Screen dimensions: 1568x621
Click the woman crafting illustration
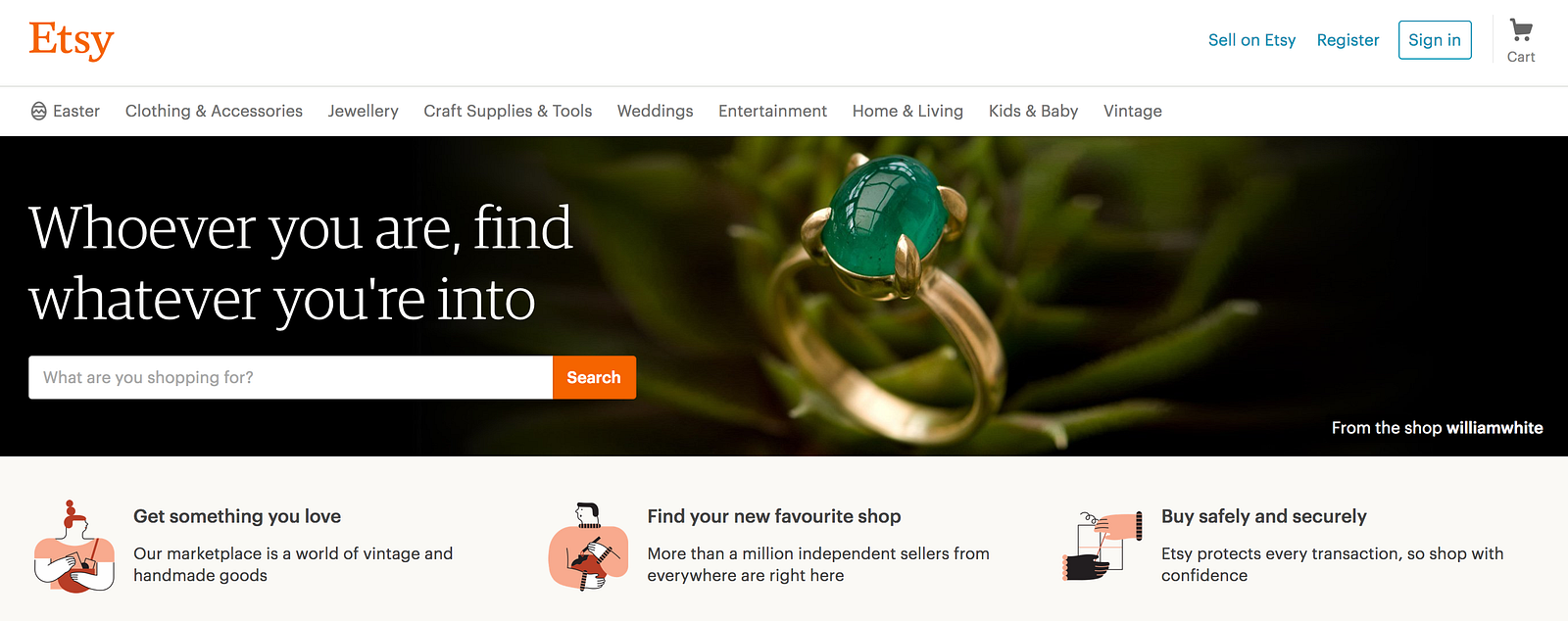click(x=74, y=547)
